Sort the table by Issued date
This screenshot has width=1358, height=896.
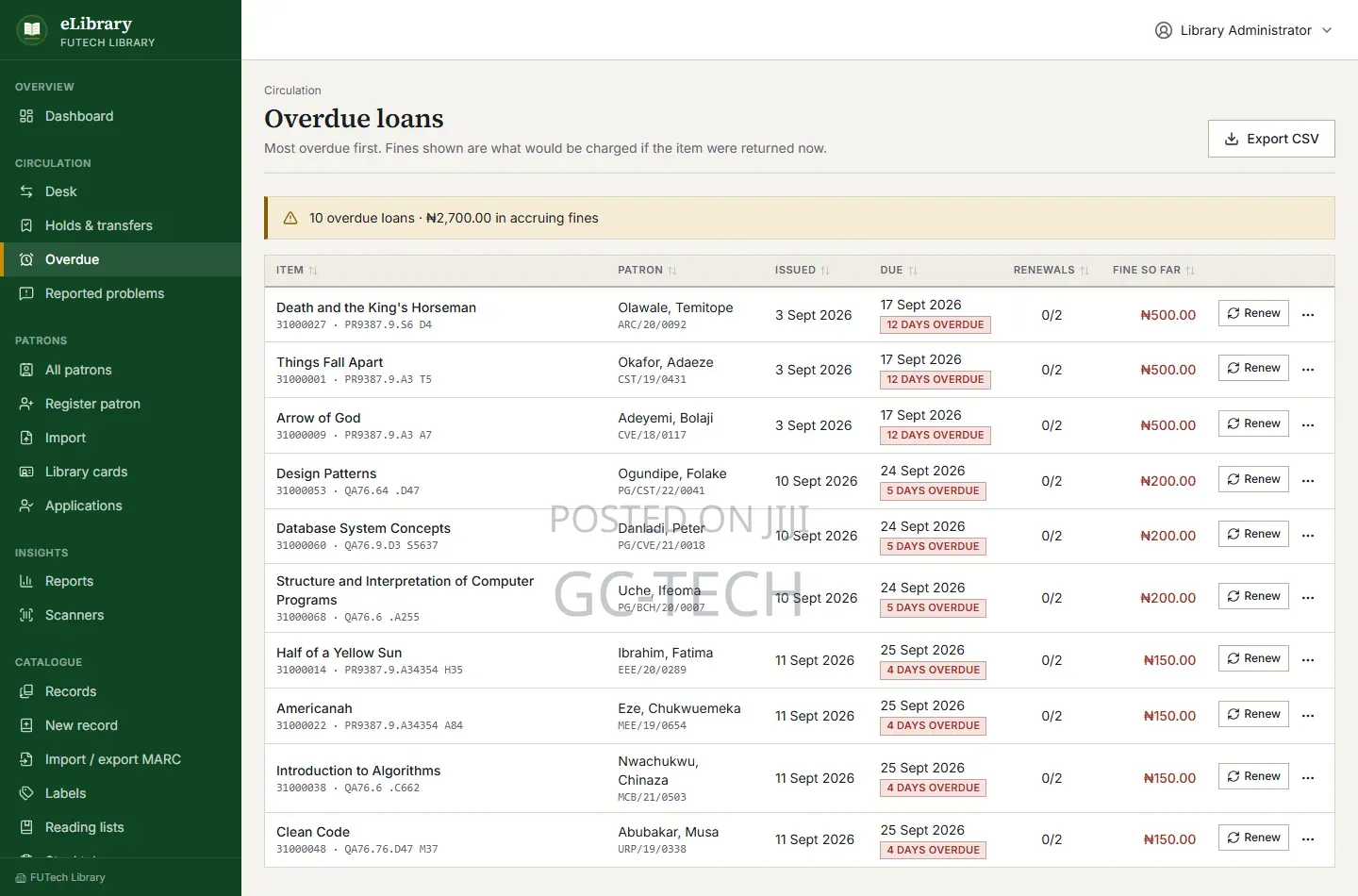(802, 271)
